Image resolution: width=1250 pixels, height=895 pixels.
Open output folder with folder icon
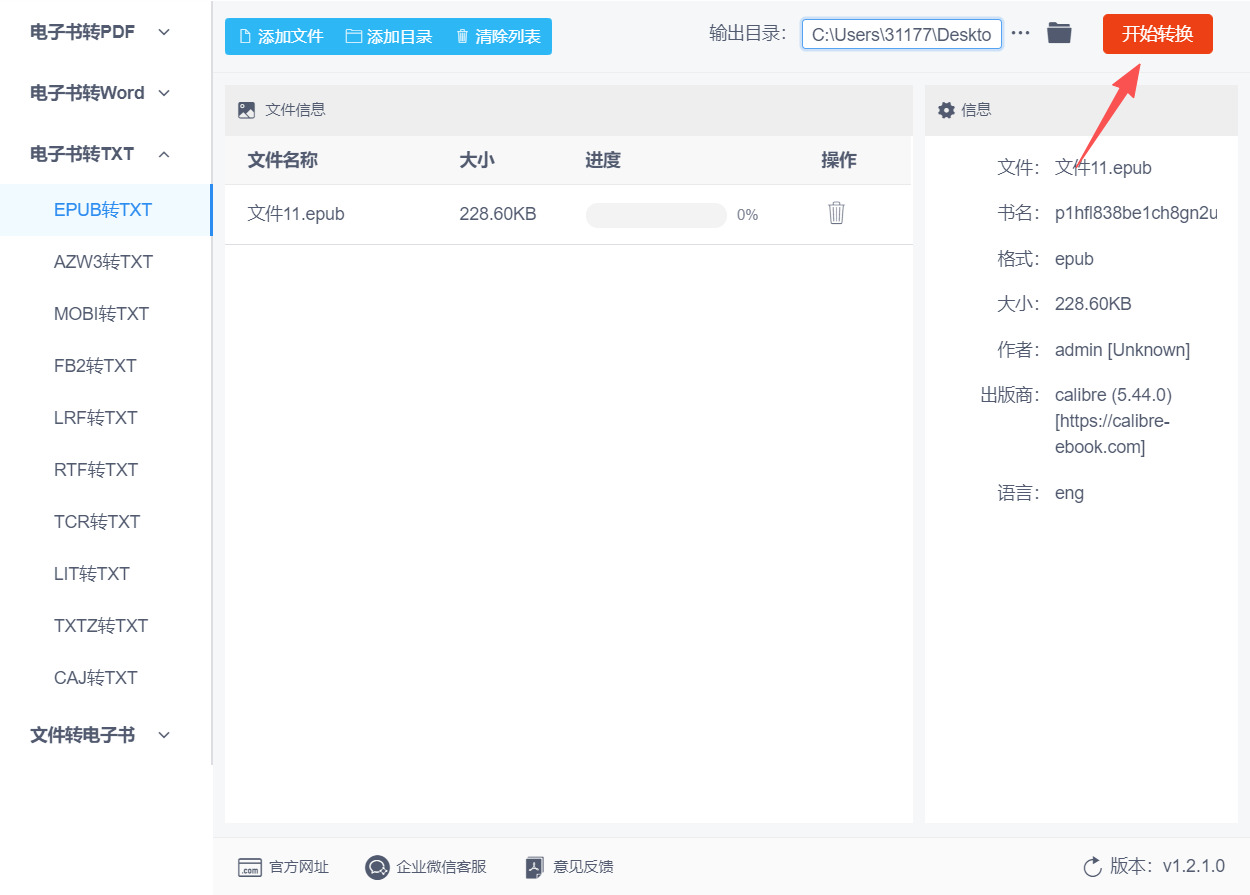(1059, 33)
